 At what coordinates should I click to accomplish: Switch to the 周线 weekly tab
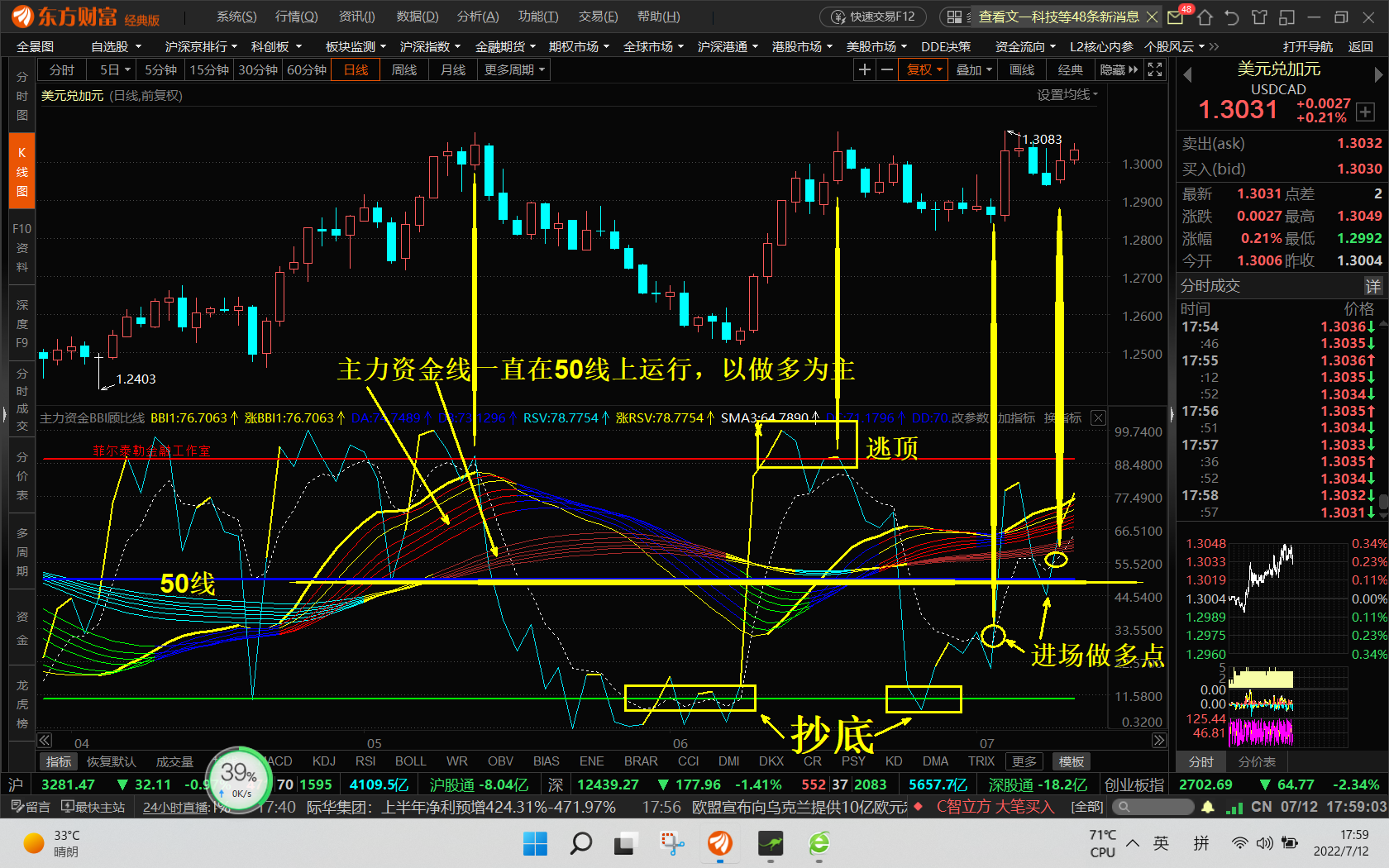(x=403, y=70)
